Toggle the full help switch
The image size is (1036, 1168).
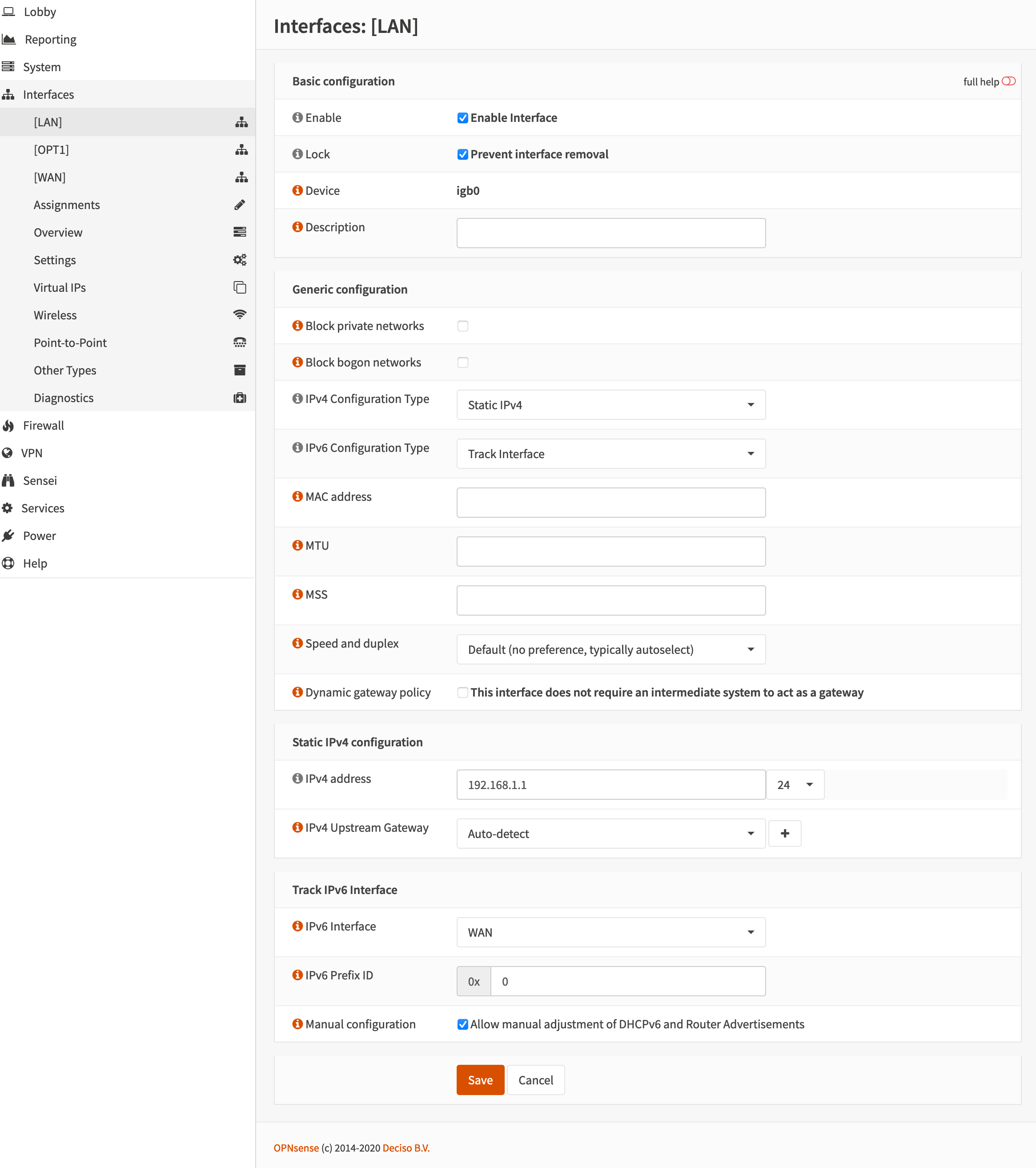[x=1008, y=81]
